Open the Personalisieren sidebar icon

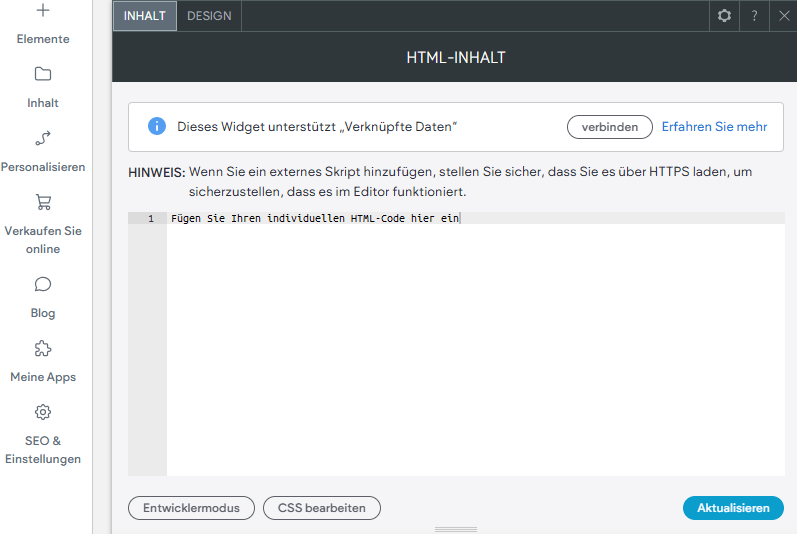click(43, 138)
